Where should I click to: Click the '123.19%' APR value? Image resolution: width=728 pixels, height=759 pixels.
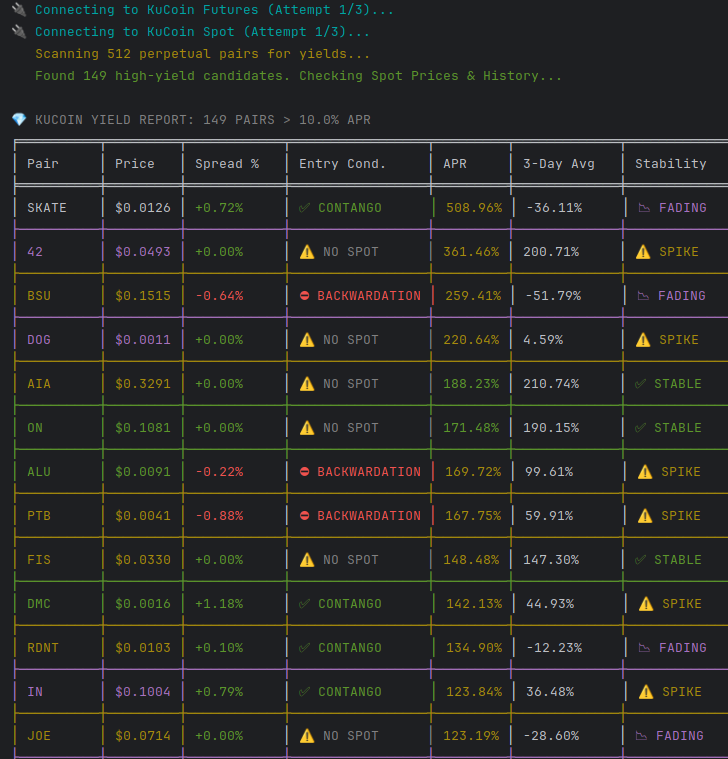(471, 736)
